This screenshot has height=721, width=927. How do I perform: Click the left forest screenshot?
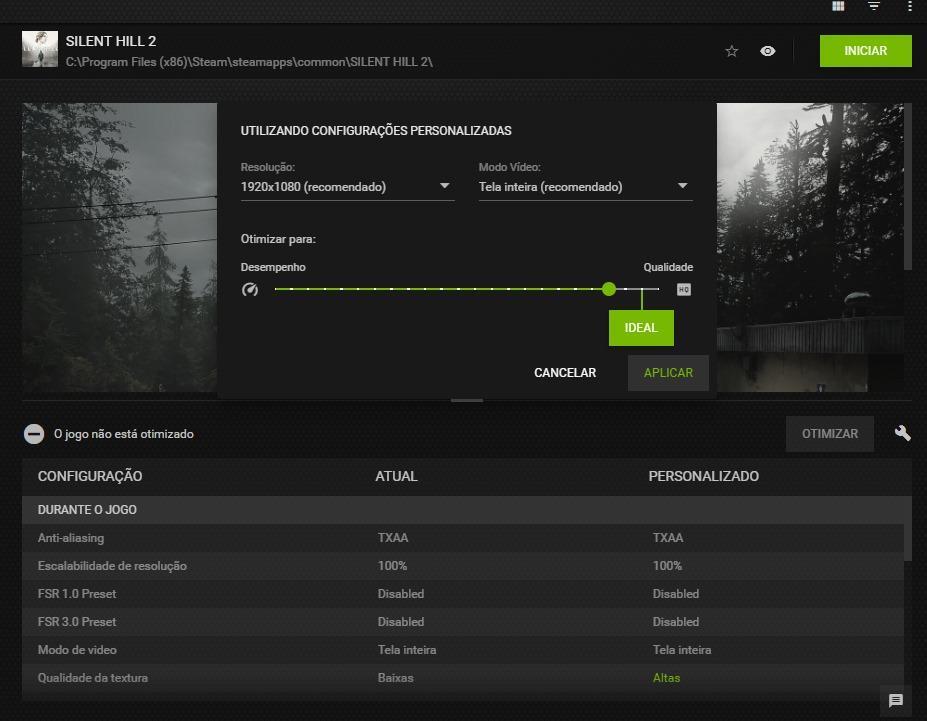pyautogui.click(x=119, y=247)
